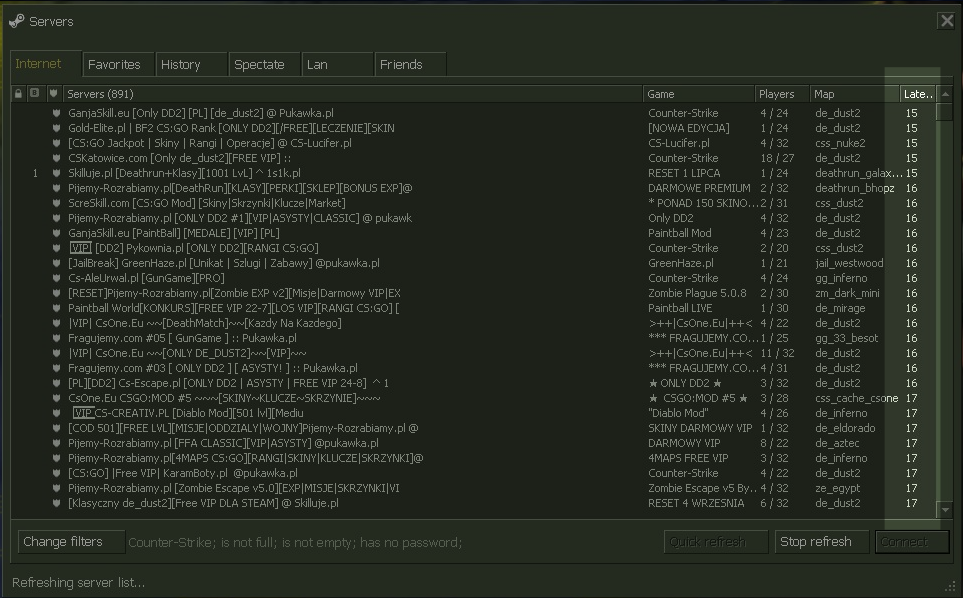This screenshot has width=963, height=598.
Task: Click shield icon of GanjaSkill.eu PaintBall row
Action: 57,233
